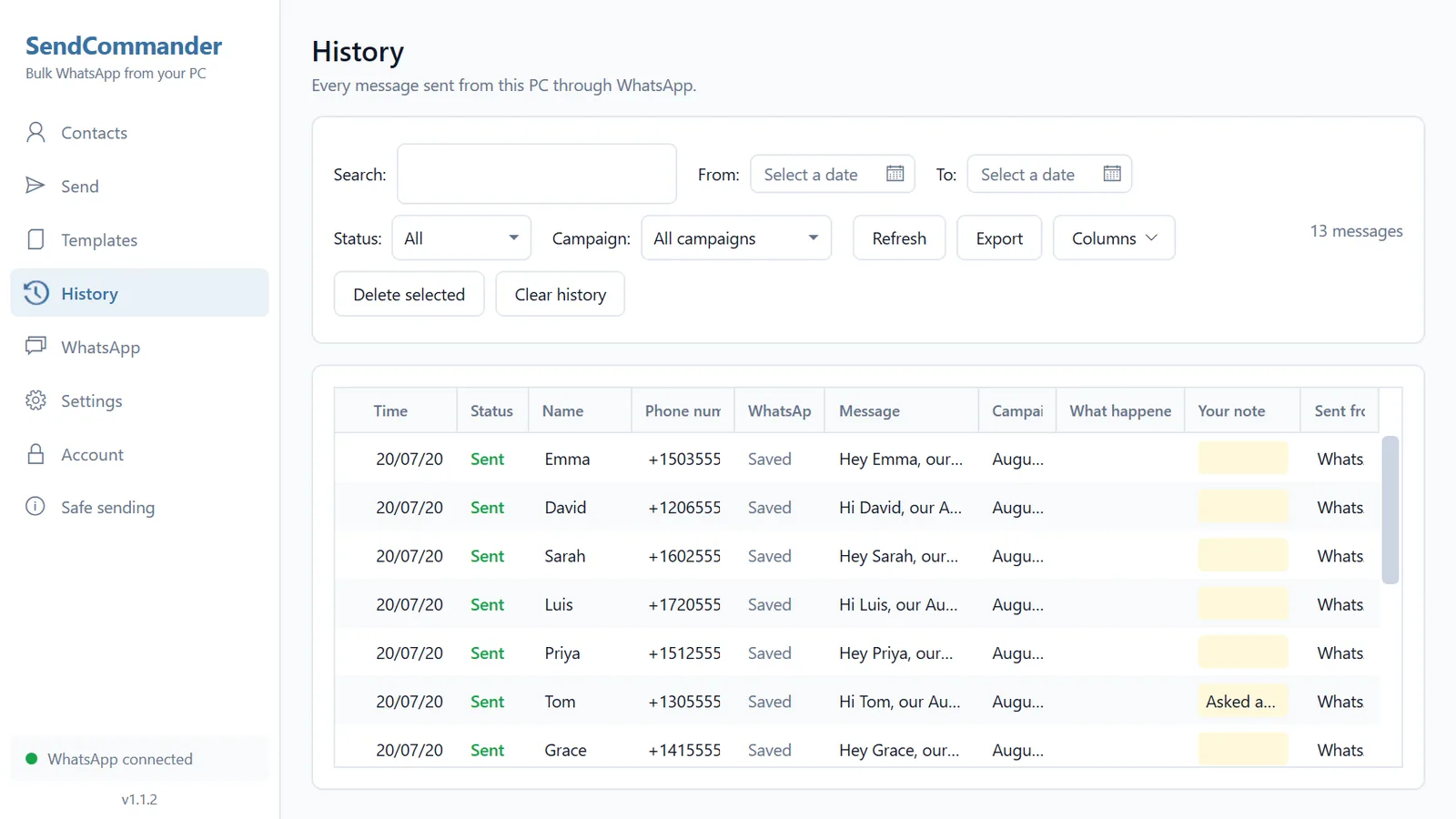
Task: Sort by the Message column header
Action: point(901,410)
